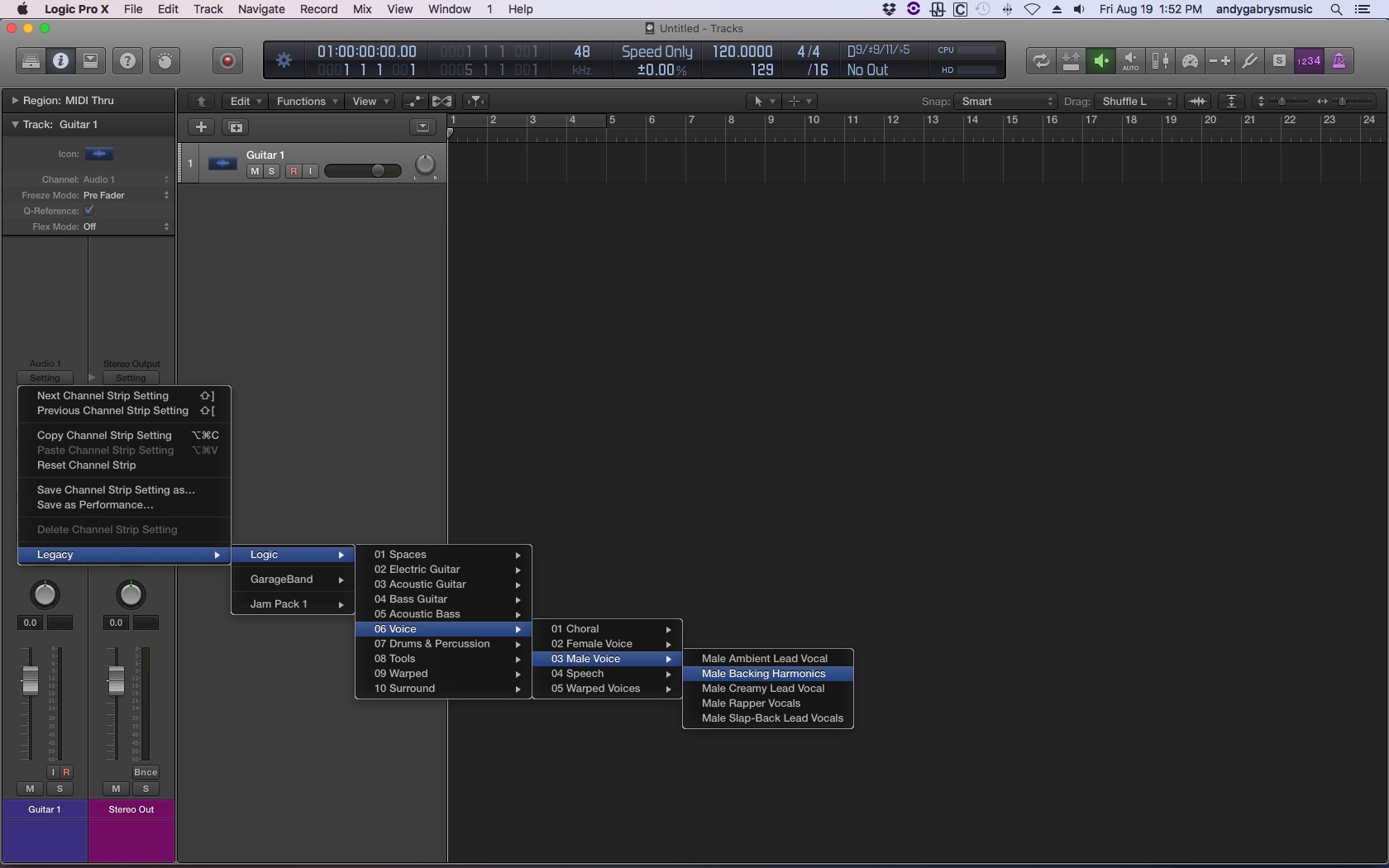Toggle the Pre Fader Metering button

(1160, 60)
